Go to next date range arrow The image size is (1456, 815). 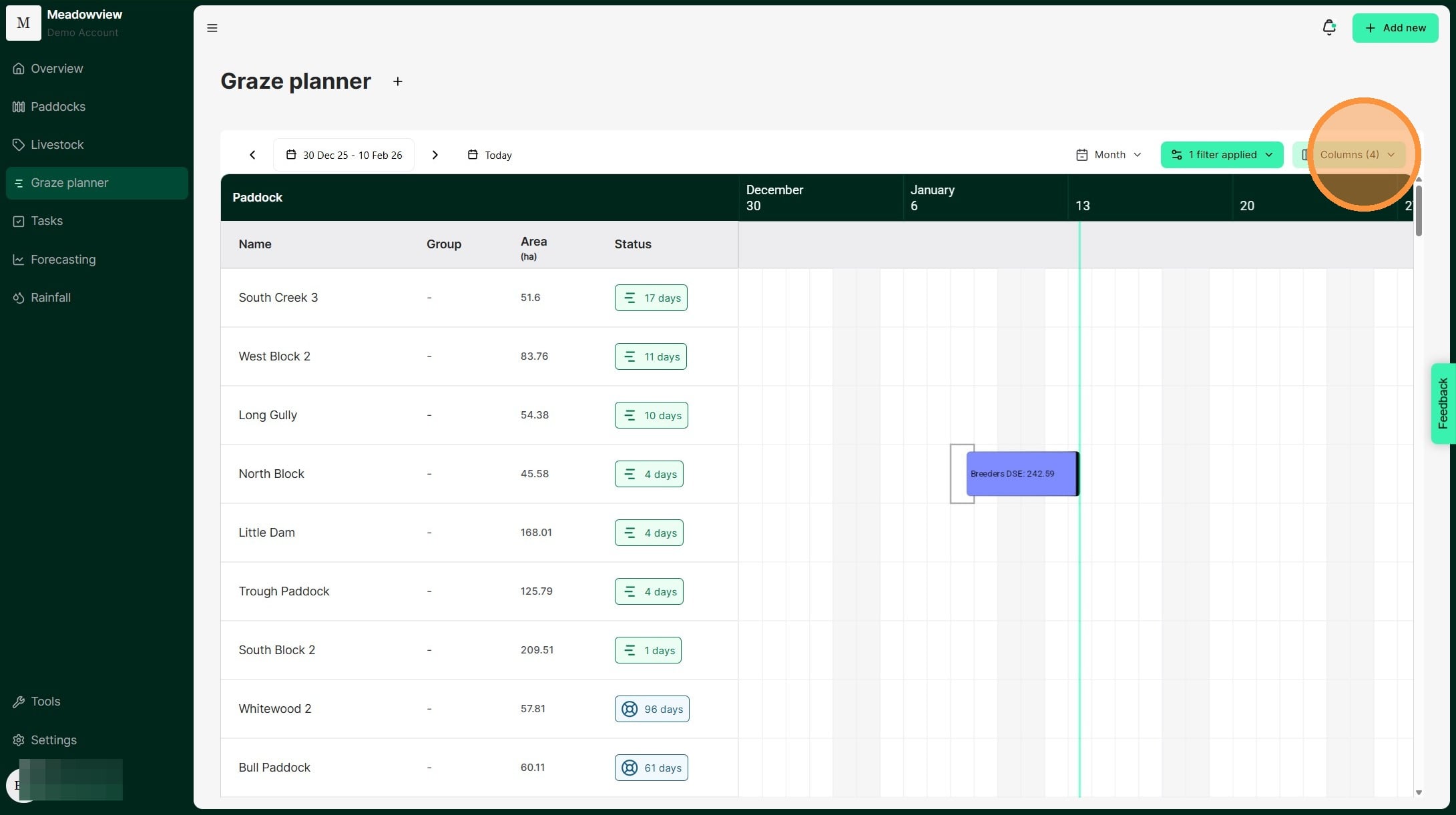[x=435, y=155]
